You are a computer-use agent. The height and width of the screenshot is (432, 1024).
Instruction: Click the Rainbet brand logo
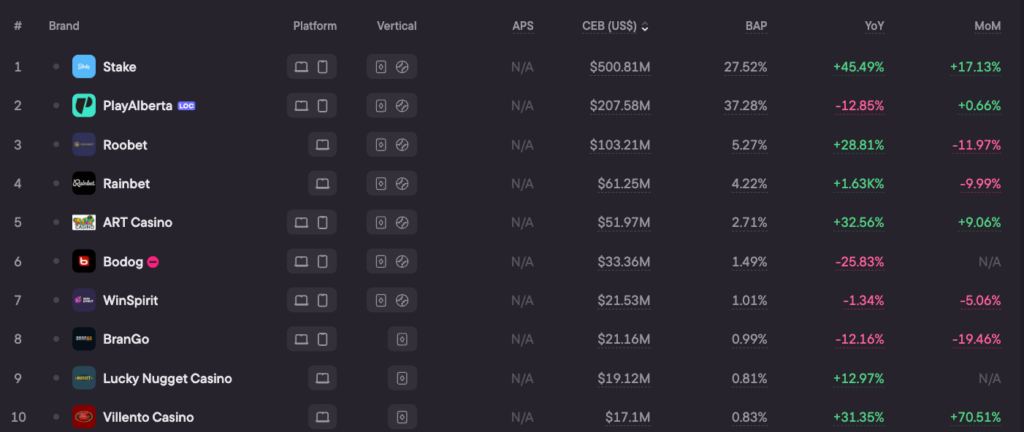(x=84, y=183)
